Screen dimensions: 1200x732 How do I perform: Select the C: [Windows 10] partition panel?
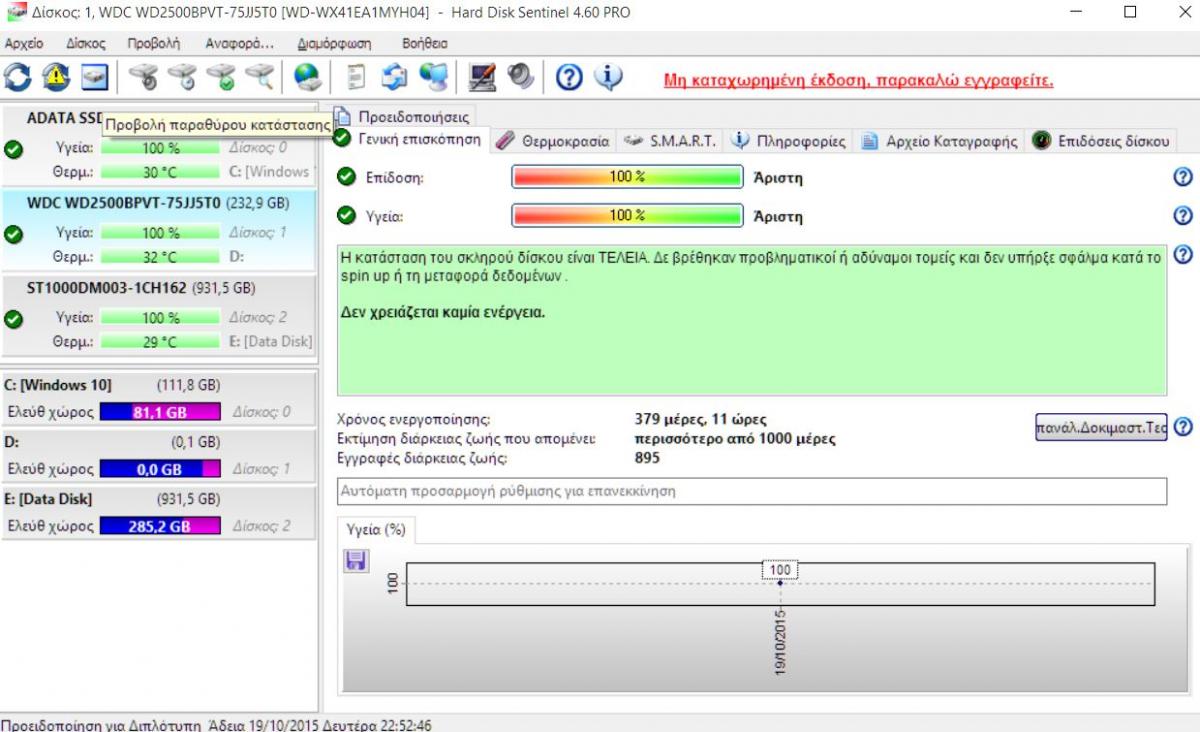[x=159, y=398]
